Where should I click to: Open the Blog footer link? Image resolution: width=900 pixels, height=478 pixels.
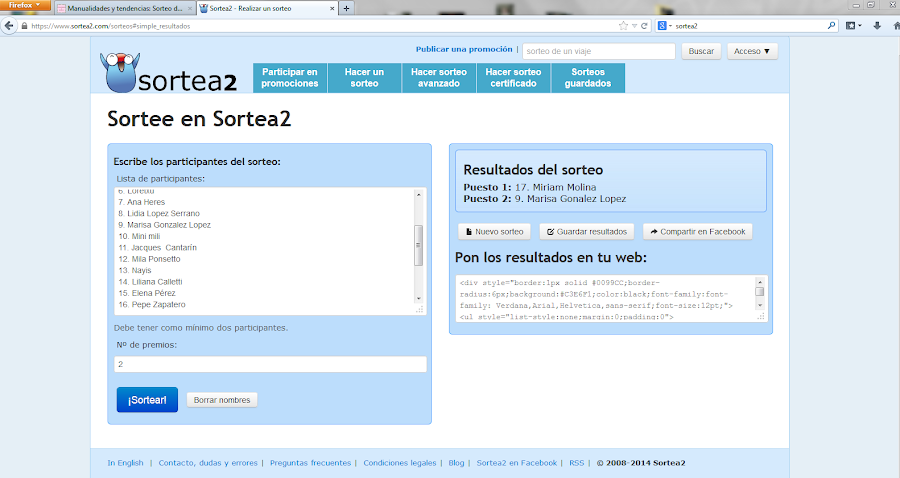click(456, 463)
